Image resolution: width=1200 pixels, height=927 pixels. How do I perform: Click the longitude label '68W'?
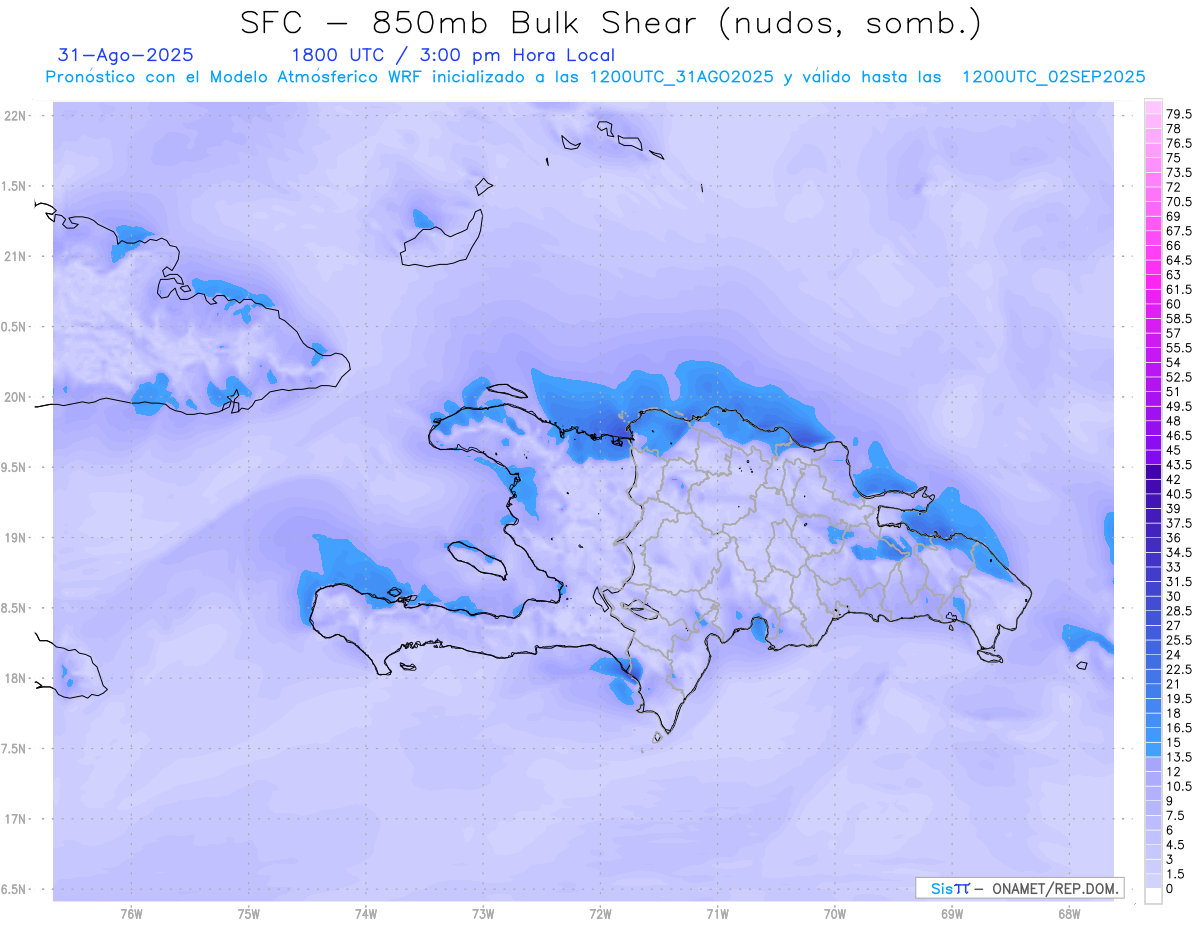pyautogui.click(x=1069, y=914)
